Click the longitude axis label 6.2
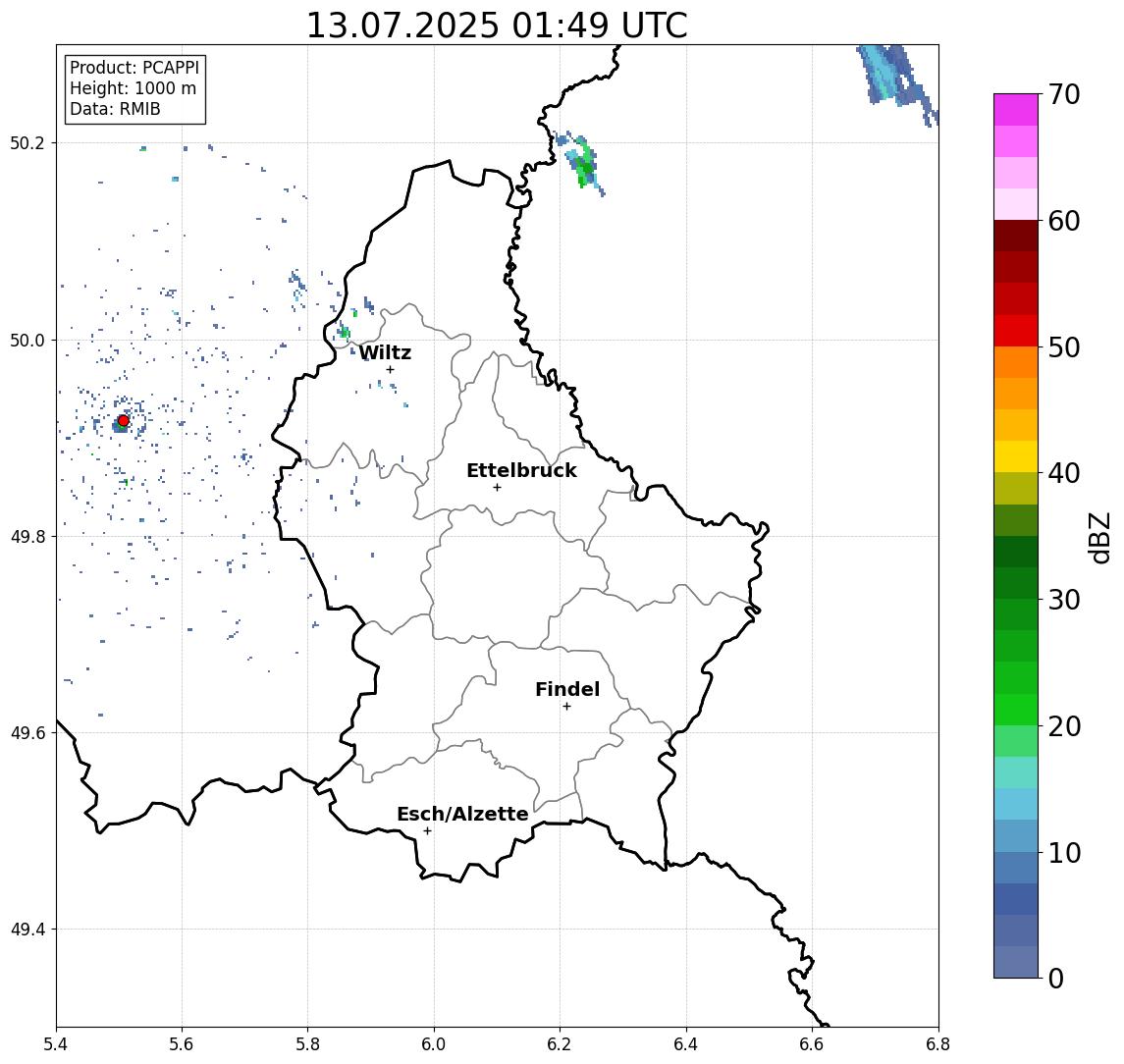The width and height of the screenshot is (1124, 1064). click(560, 1044)
